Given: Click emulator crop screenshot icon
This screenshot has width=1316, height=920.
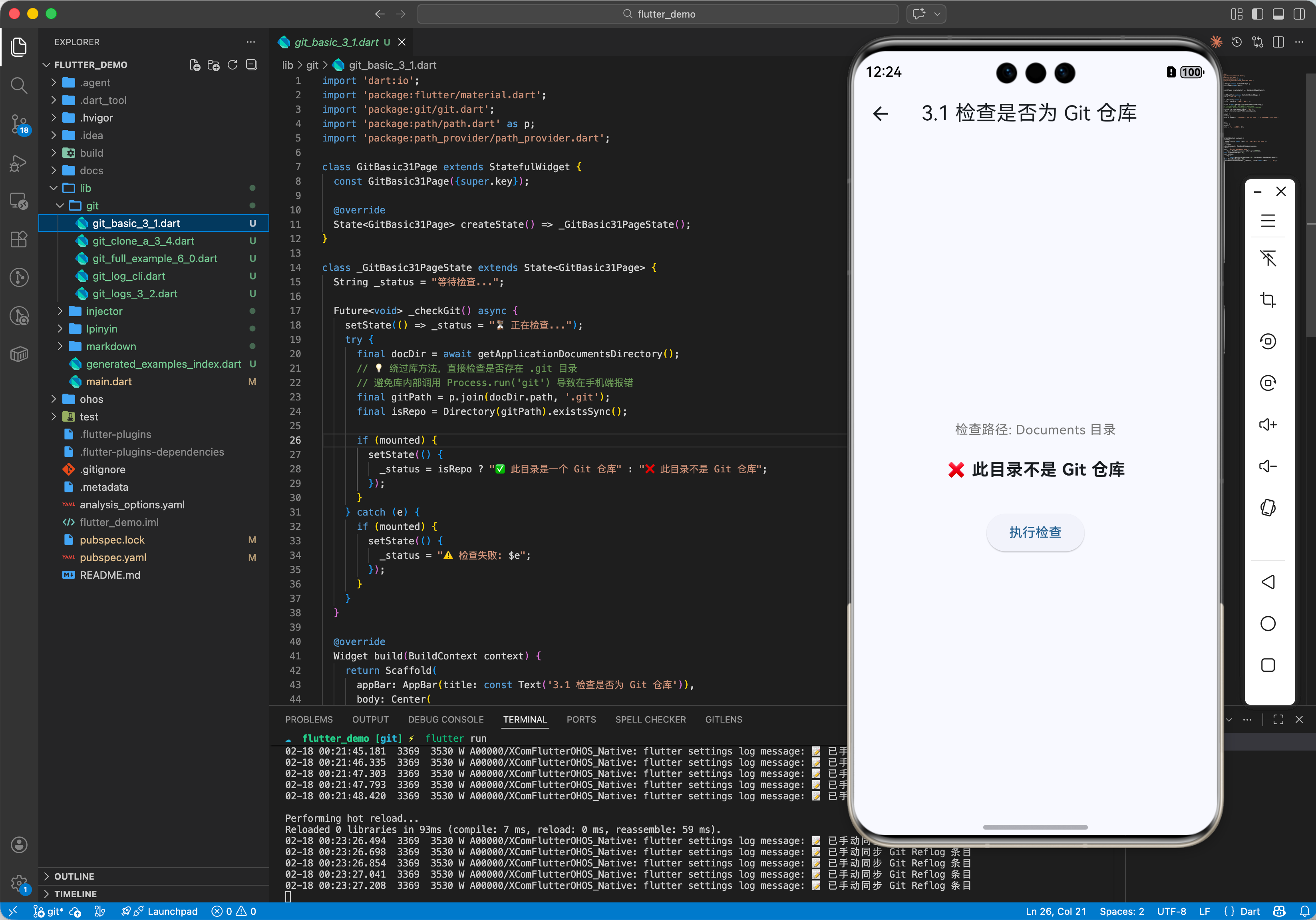Looking at the screenshot, I should [1268, 300].
